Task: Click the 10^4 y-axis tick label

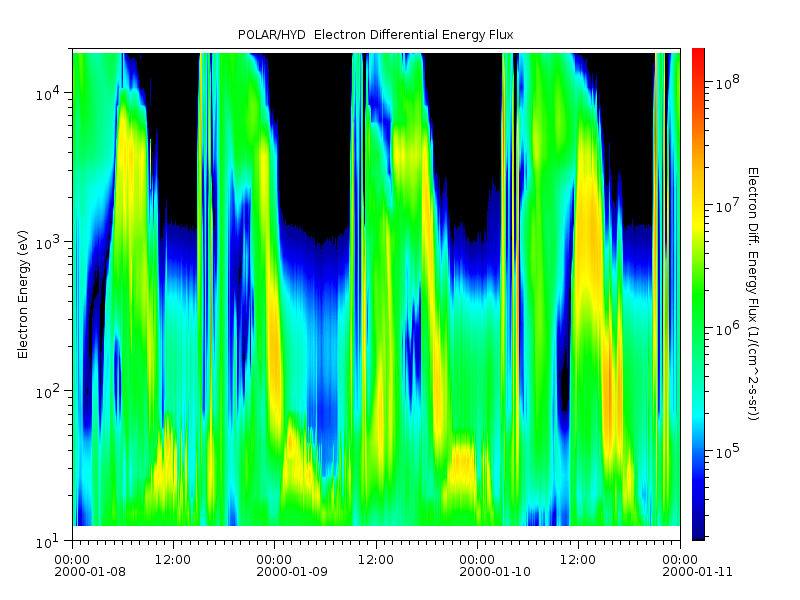Action: click(x=50, y=94)
